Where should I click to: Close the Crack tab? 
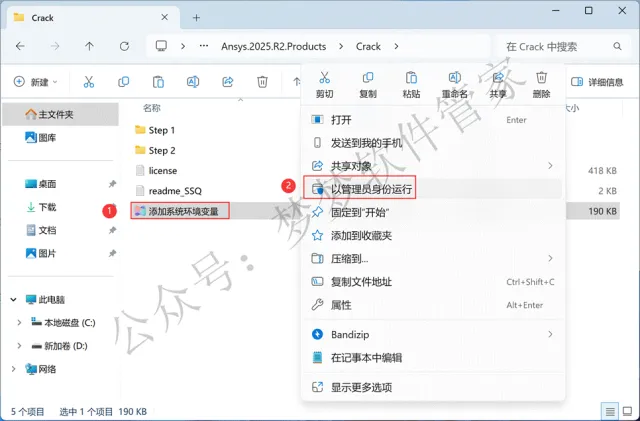click(164, 17)
